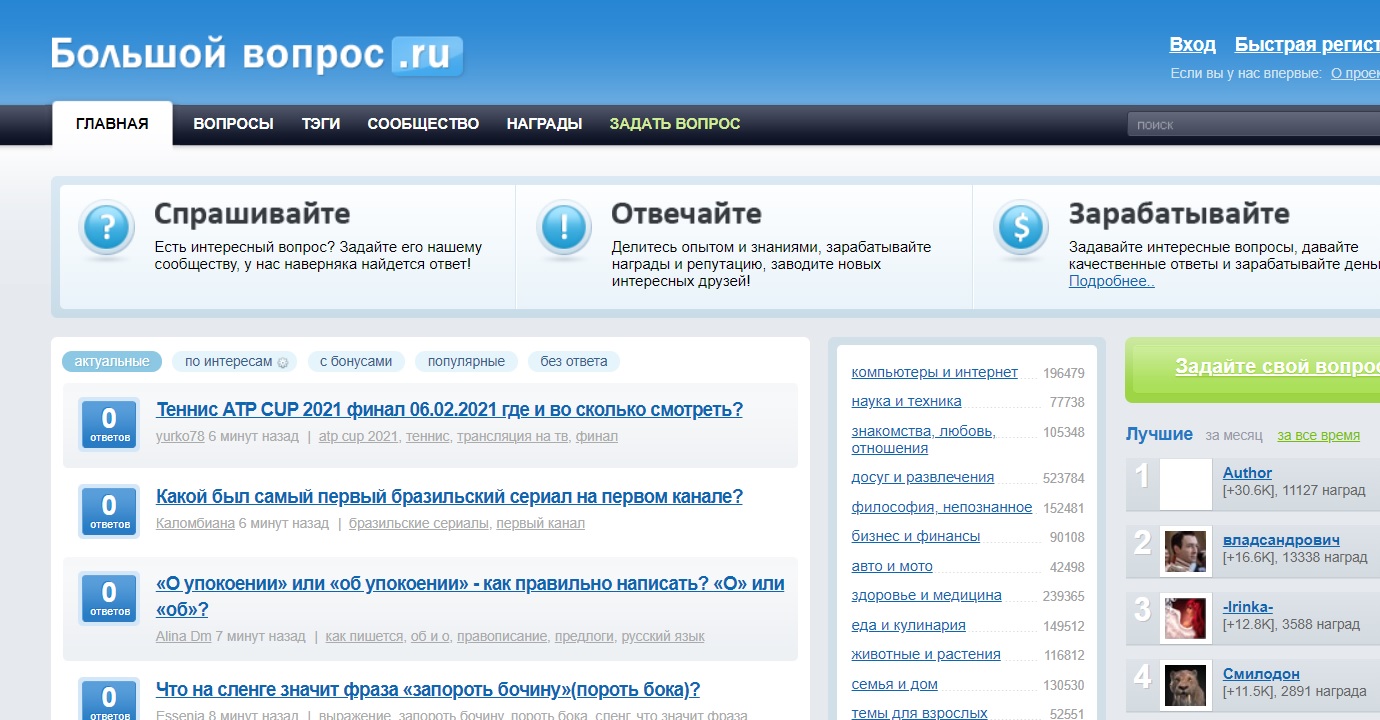The image size is (1380, 720).
Task: Click the question mark icon beside Спрашивайте
Action: (x=107, y=229)
